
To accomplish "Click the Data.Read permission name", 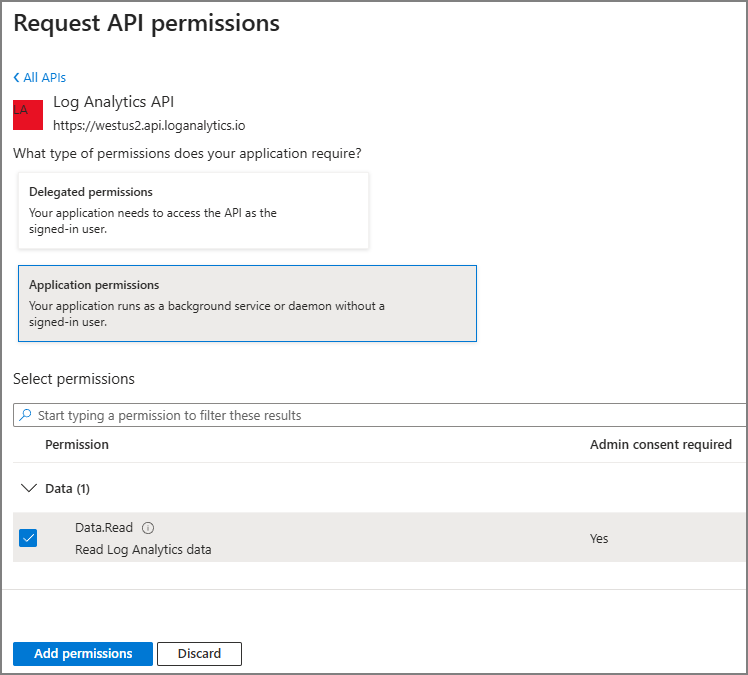I will [x=104, y=528].
